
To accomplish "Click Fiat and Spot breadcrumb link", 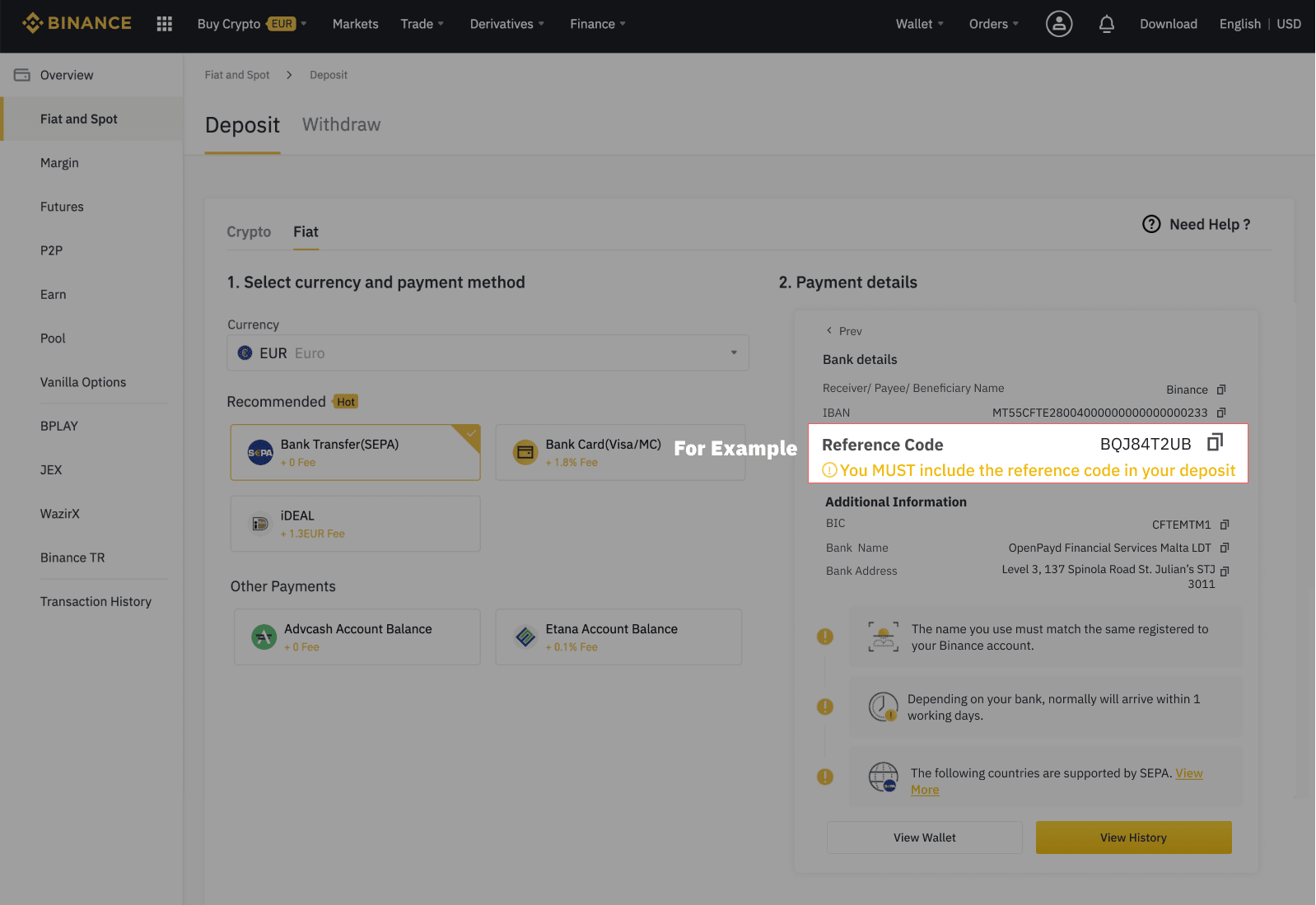I will tap(237, 75).
